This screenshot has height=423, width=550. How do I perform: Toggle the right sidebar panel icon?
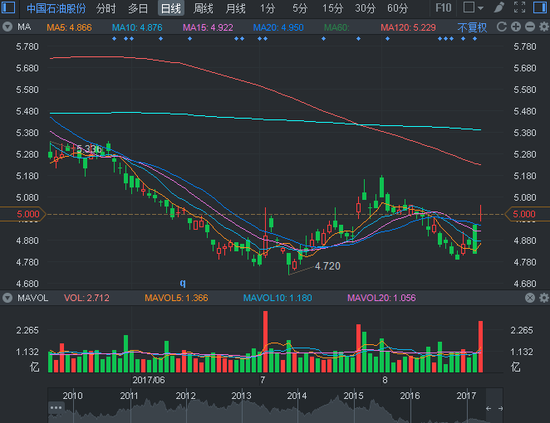point(540,7)
